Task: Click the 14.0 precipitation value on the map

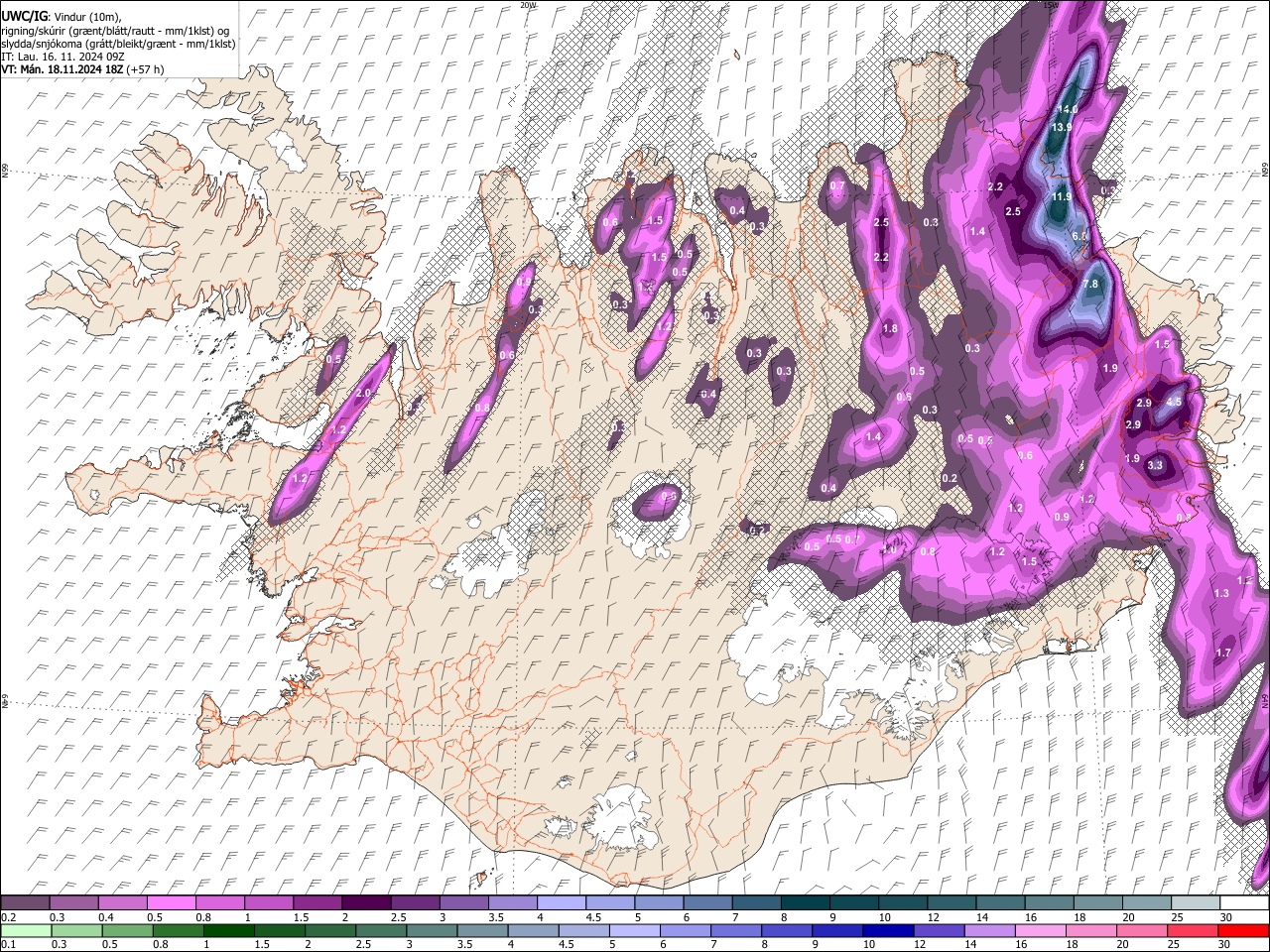Action: point(1067,109)
